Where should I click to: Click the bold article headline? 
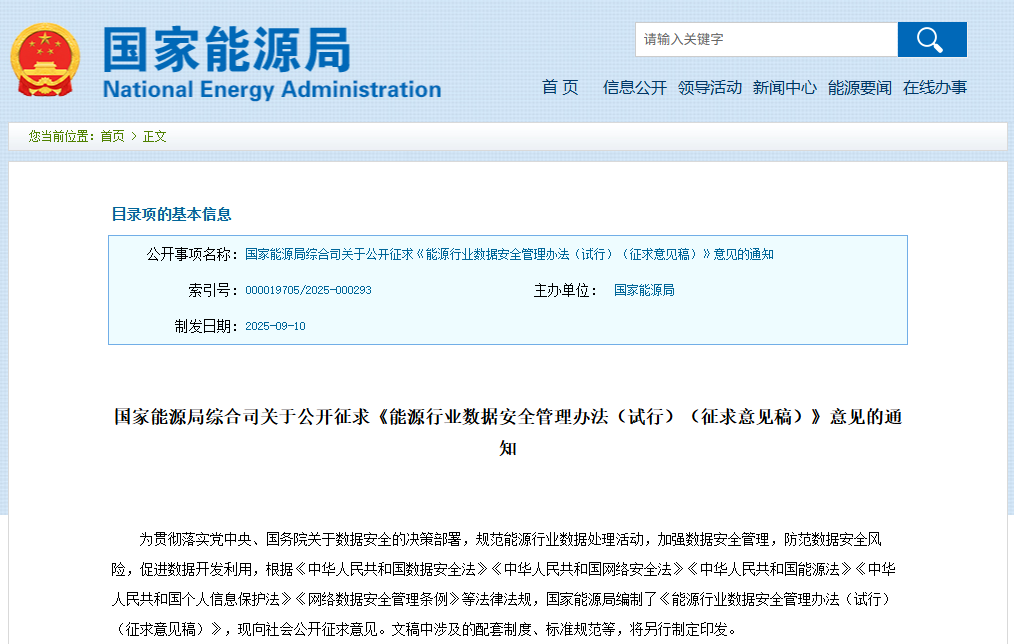coord(508,417)
